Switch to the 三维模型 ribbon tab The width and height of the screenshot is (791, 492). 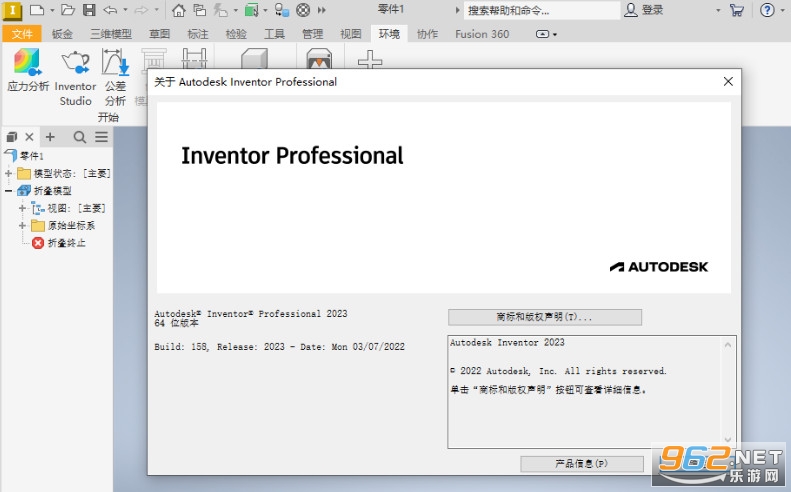[111, 34]
